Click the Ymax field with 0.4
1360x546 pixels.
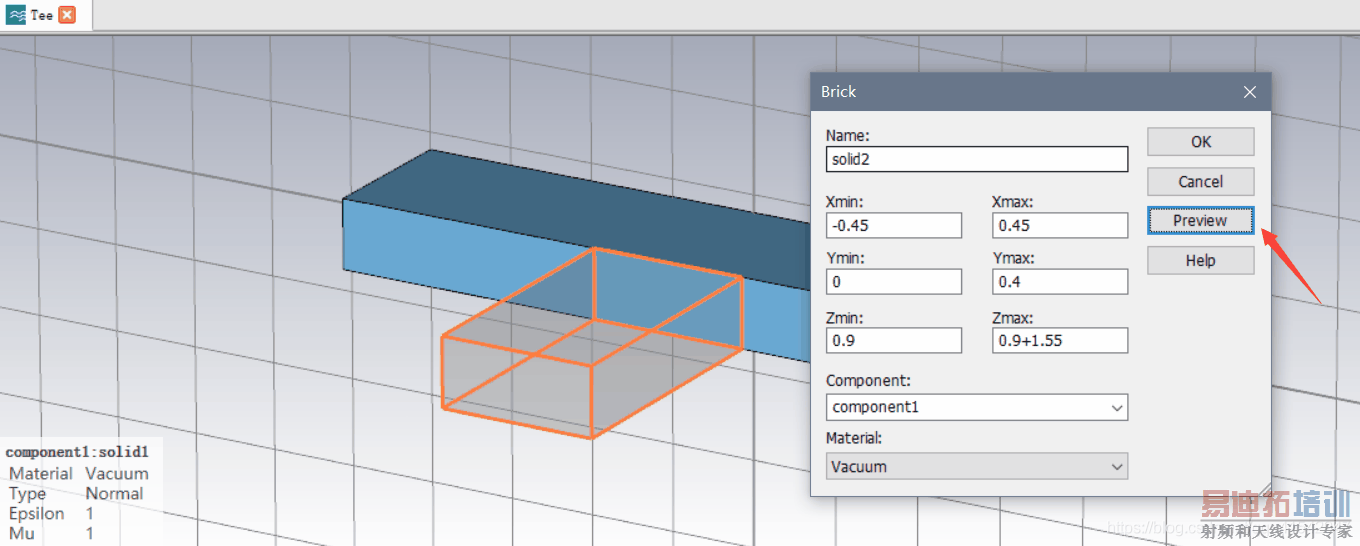point(1060,282)
